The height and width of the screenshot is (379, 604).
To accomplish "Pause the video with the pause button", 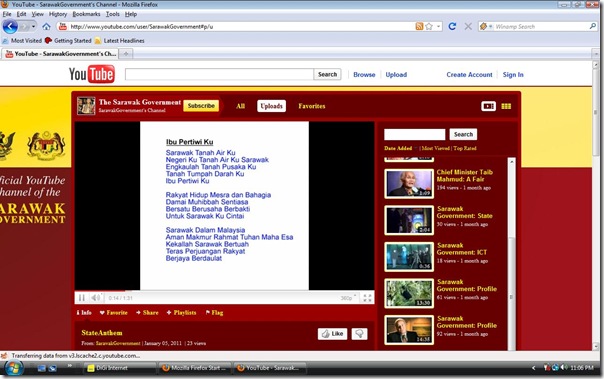I will click(82, 298).
